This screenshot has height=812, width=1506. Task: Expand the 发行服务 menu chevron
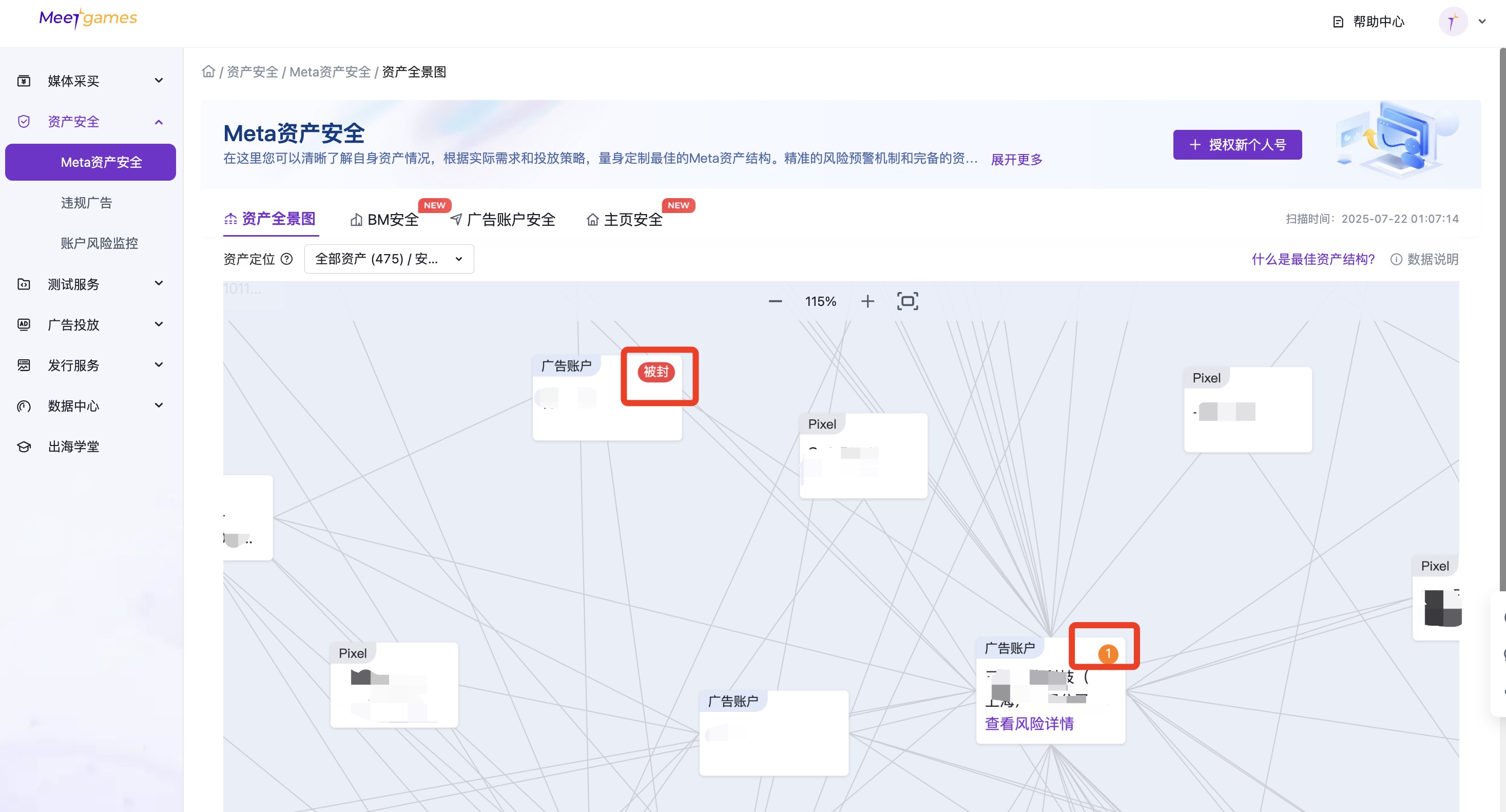159,365
